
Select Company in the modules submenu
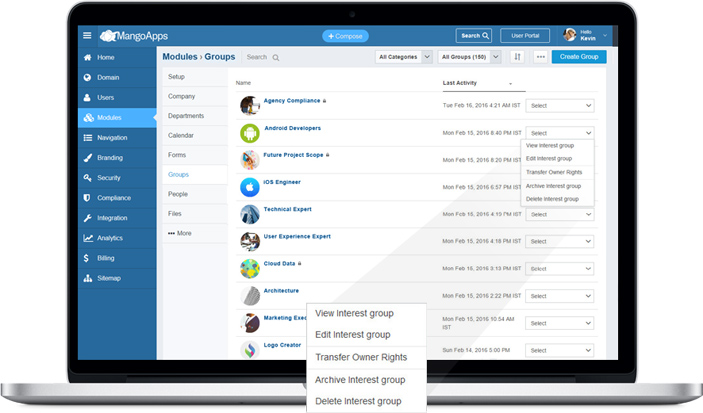(195, 96)
